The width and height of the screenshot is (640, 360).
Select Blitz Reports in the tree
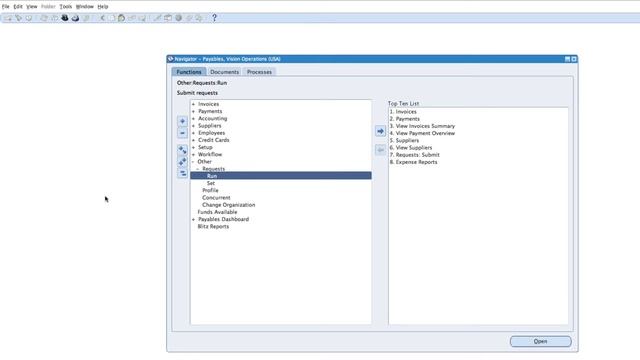[x=213, y=227]
